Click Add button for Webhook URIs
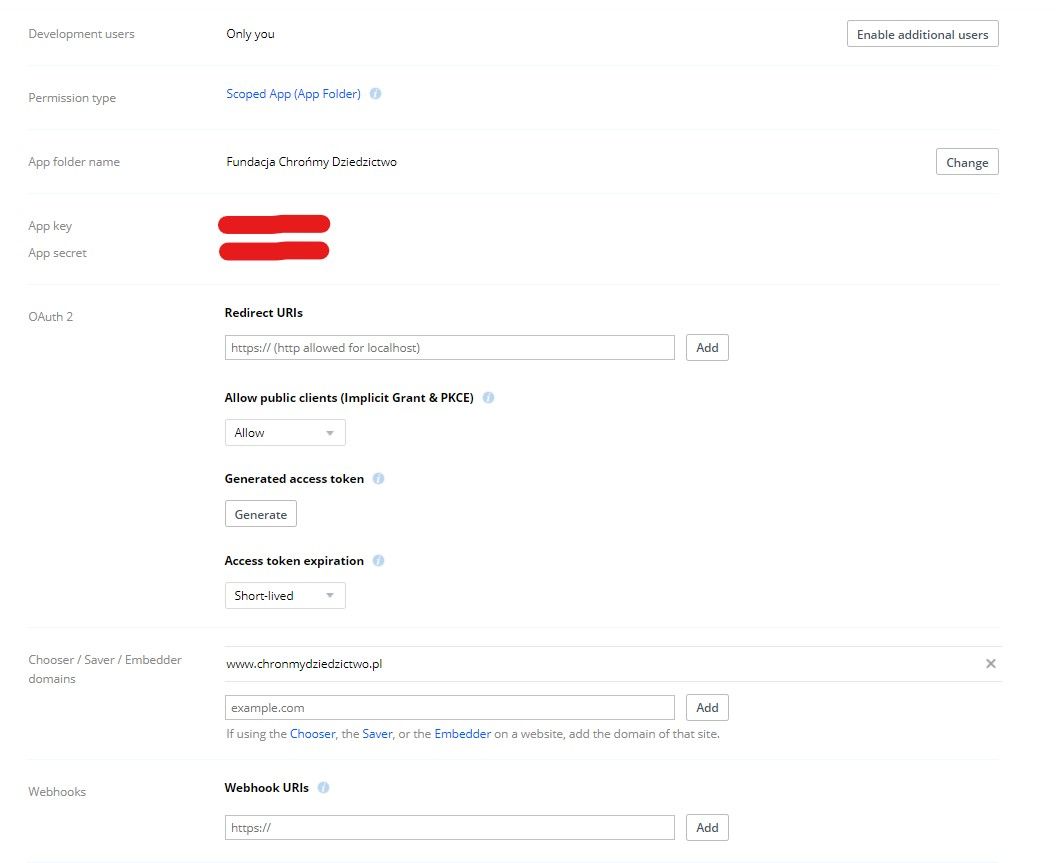Image resolution: width=1056 pixels, height=863 pixels. (x=707, y=828)
